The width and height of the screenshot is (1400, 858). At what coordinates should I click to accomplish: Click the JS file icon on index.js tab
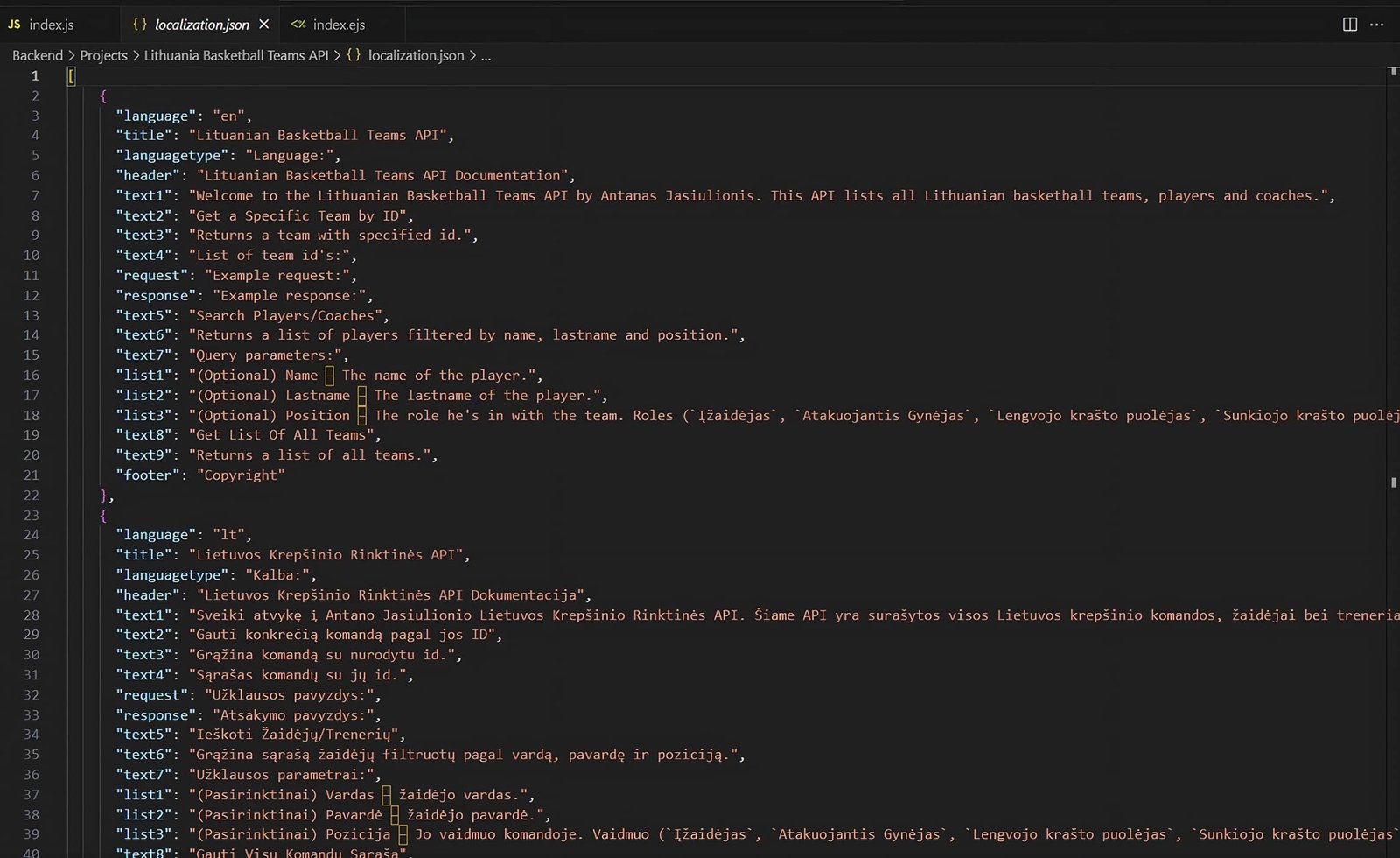(x=15, y=25)
